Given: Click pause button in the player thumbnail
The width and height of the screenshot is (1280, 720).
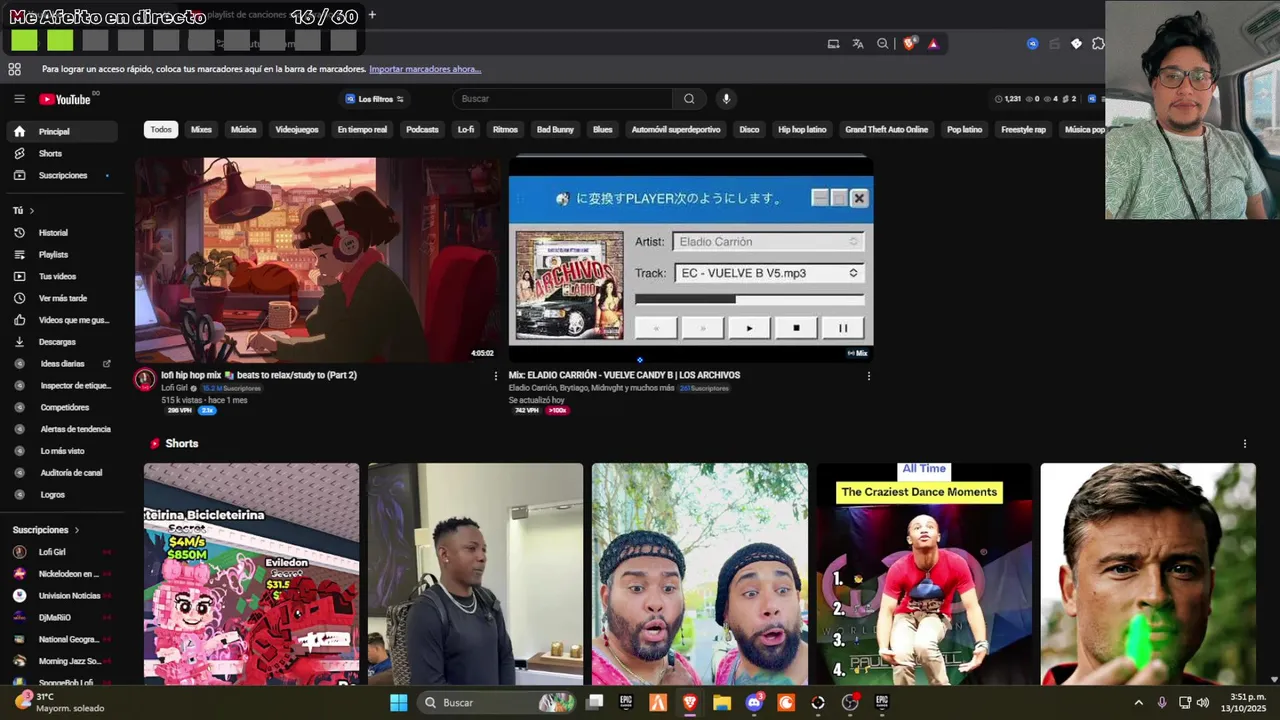Looking at the screenshot, I should click(x=843, y=328).
